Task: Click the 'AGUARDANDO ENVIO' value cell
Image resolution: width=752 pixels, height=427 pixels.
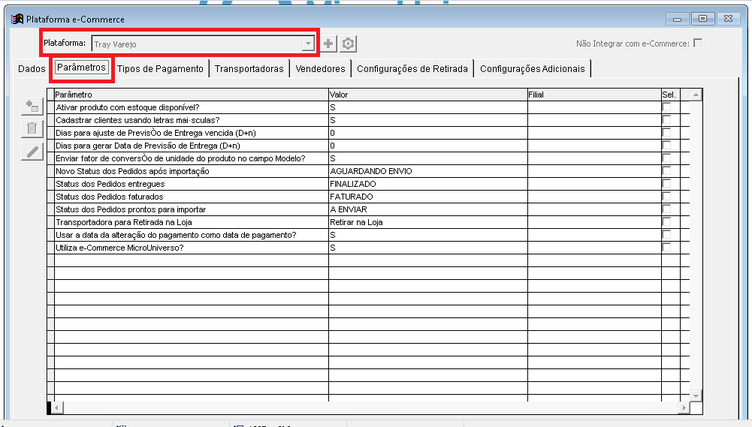Action: 428,171
